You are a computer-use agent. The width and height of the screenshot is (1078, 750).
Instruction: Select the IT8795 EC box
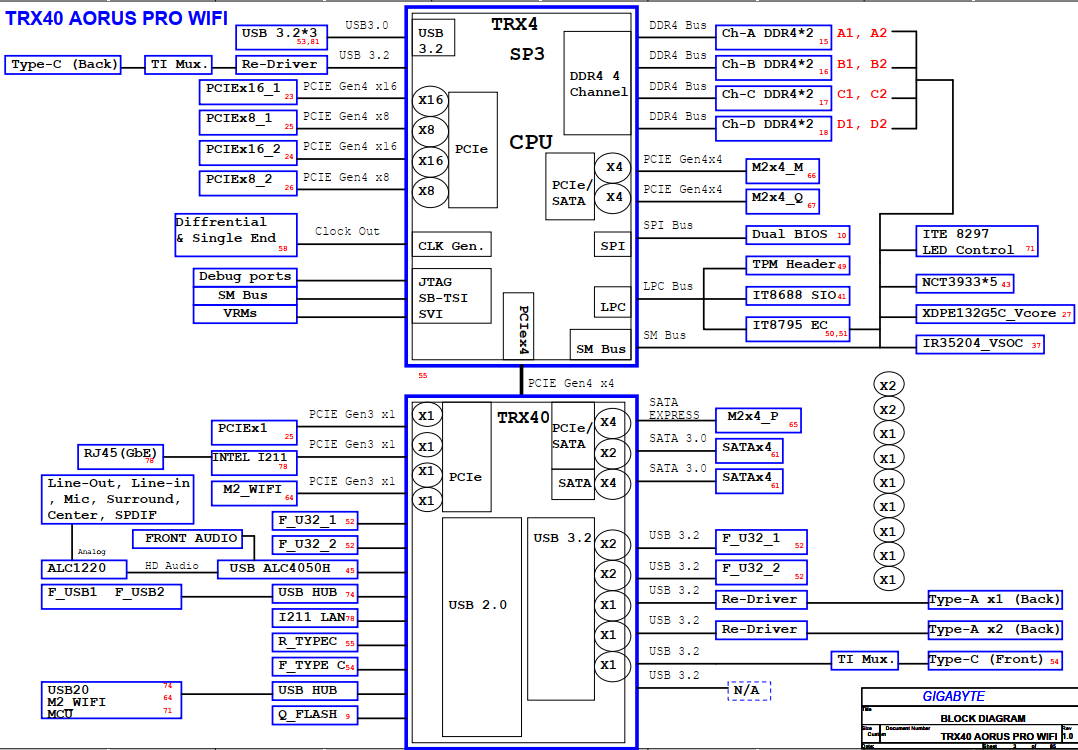click(798, 329)
